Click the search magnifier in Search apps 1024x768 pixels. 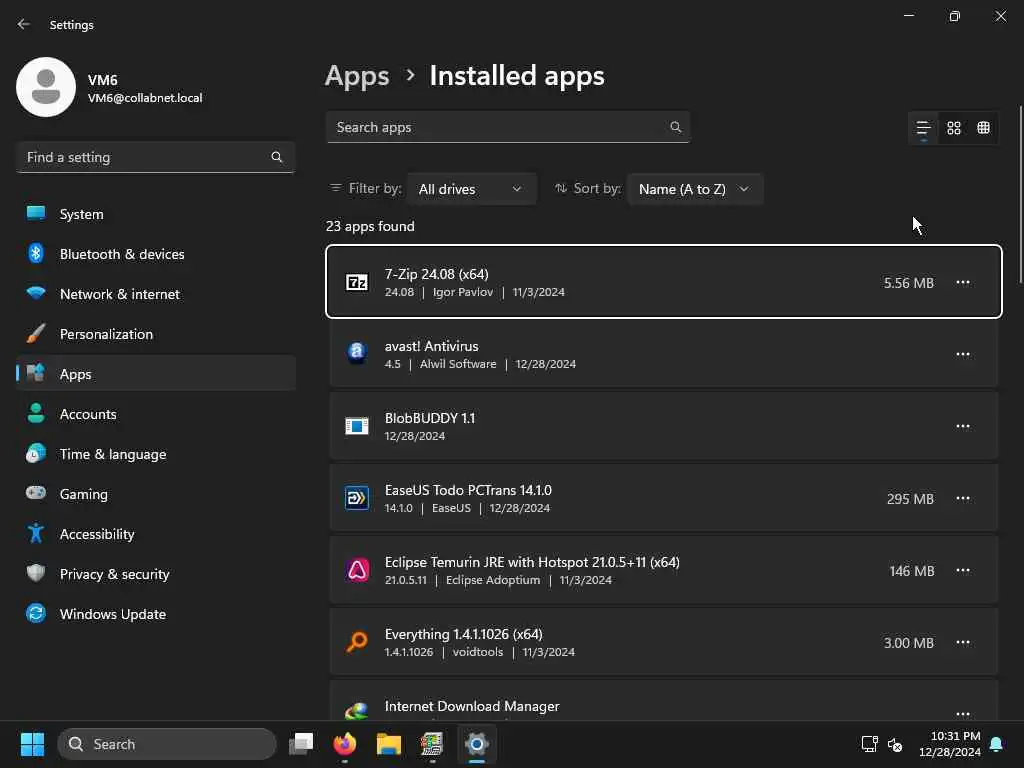tap(676, 127)
